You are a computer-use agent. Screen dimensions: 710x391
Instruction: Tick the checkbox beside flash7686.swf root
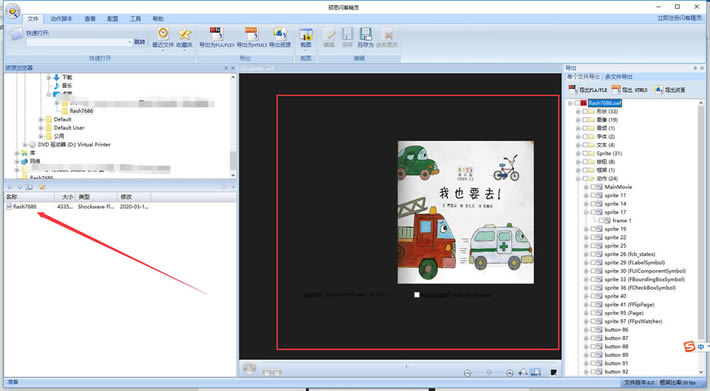(576, 103)
